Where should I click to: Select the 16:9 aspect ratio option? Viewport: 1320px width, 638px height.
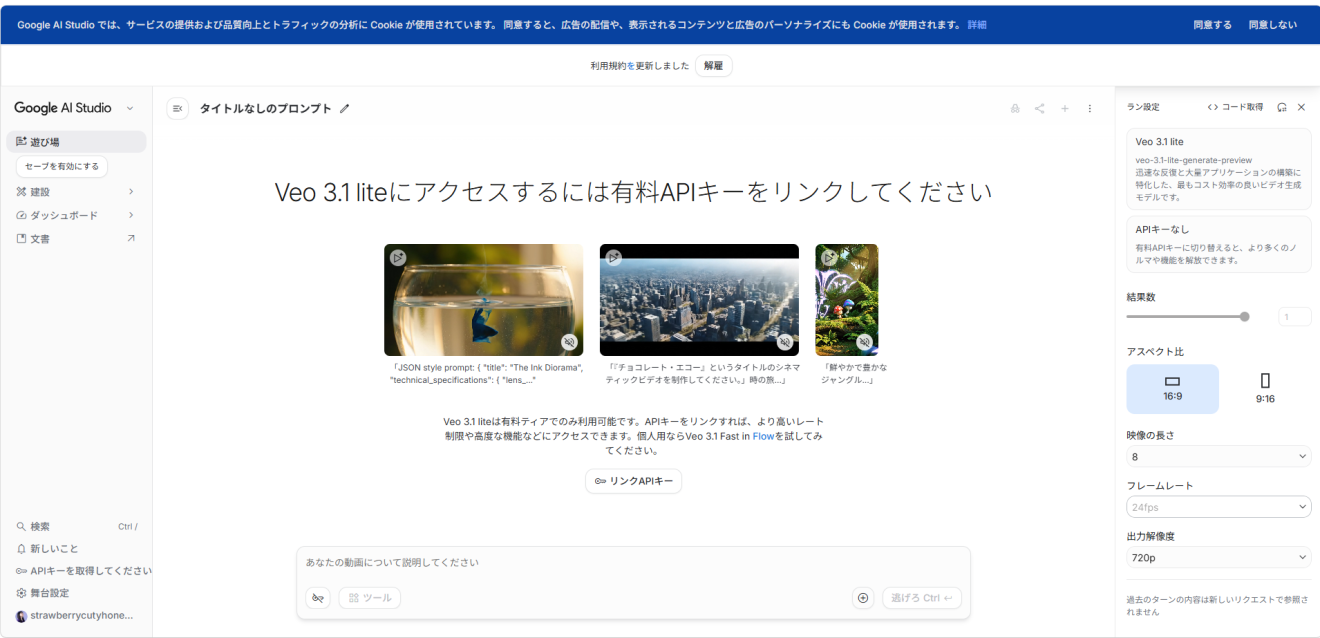1172,388
